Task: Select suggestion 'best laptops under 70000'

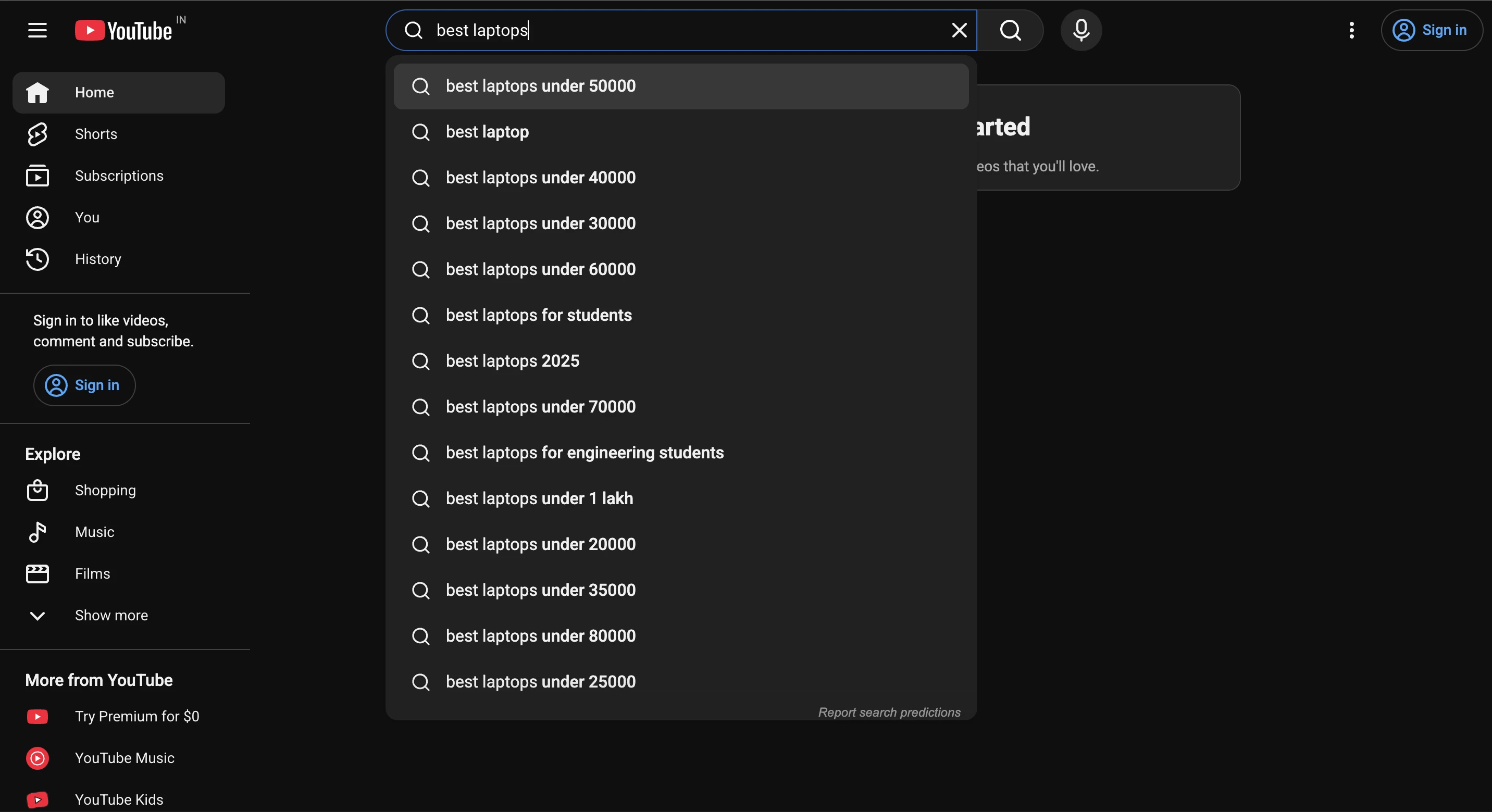Action: (x=681, y=407)
